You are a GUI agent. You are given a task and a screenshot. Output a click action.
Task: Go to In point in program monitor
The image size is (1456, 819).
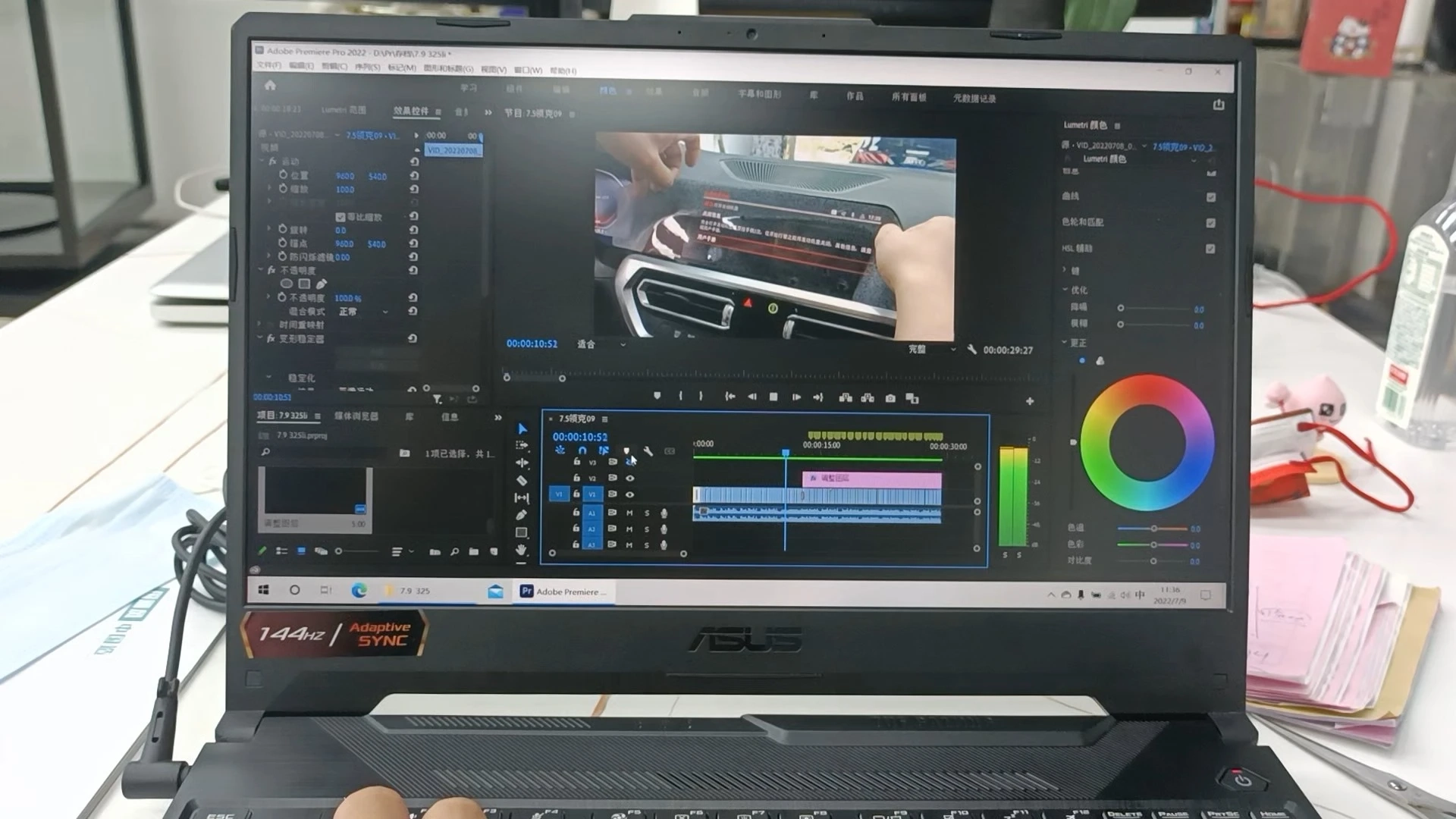coord(730,397)
